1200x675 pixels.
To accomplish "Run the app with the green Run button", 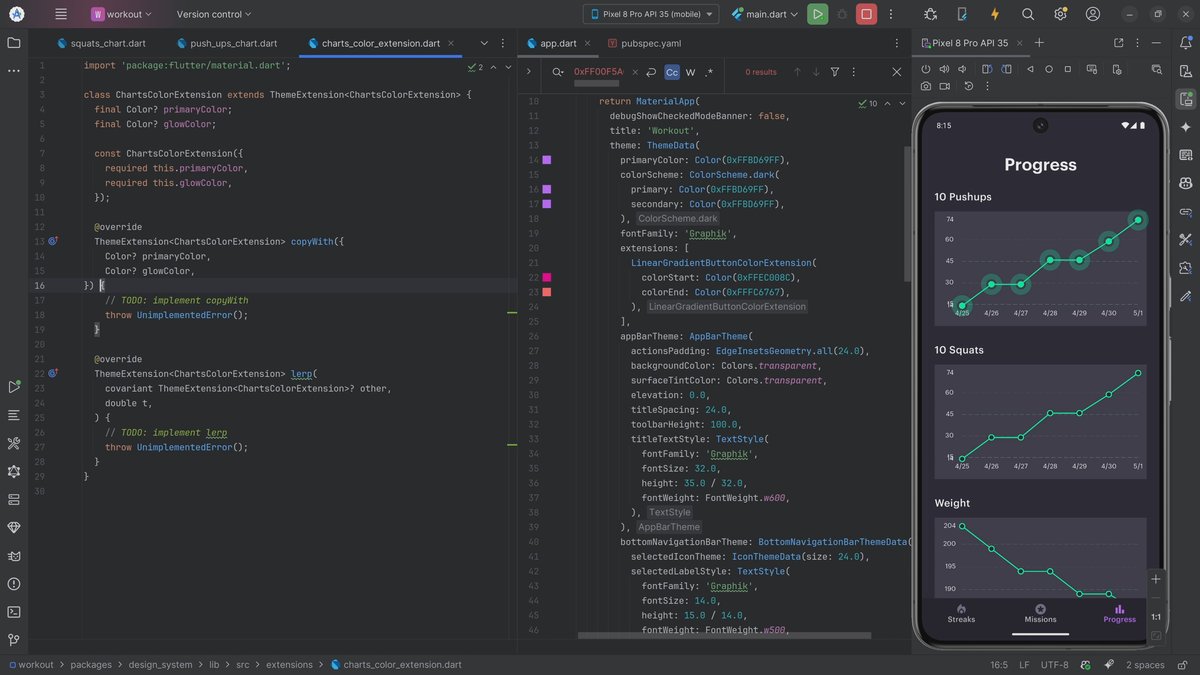I will (818, 14).
